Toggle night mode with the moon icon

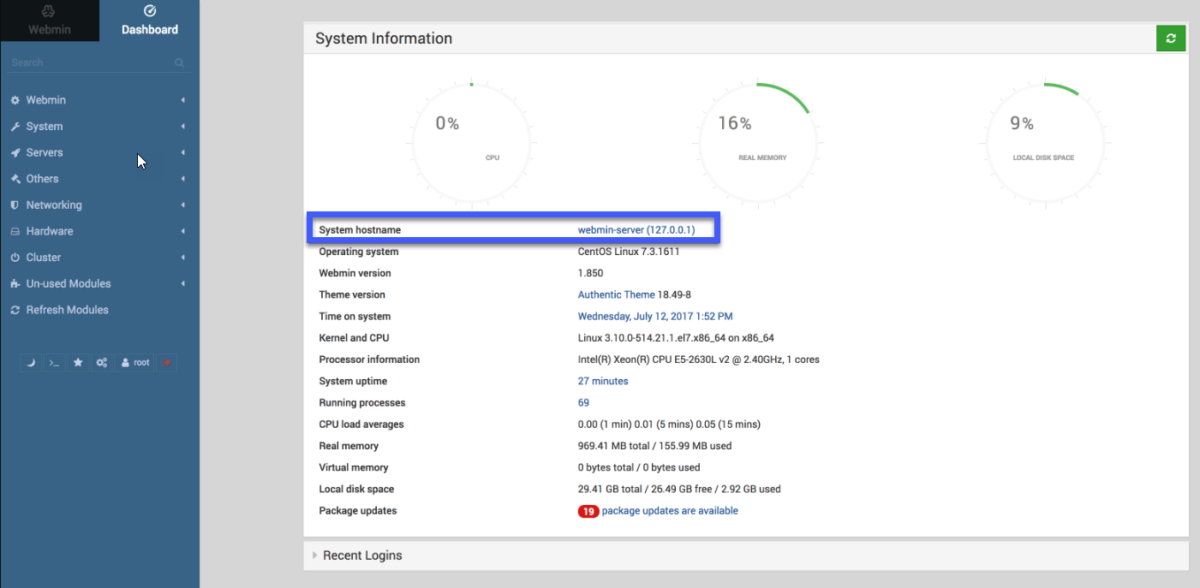[30, 362]
